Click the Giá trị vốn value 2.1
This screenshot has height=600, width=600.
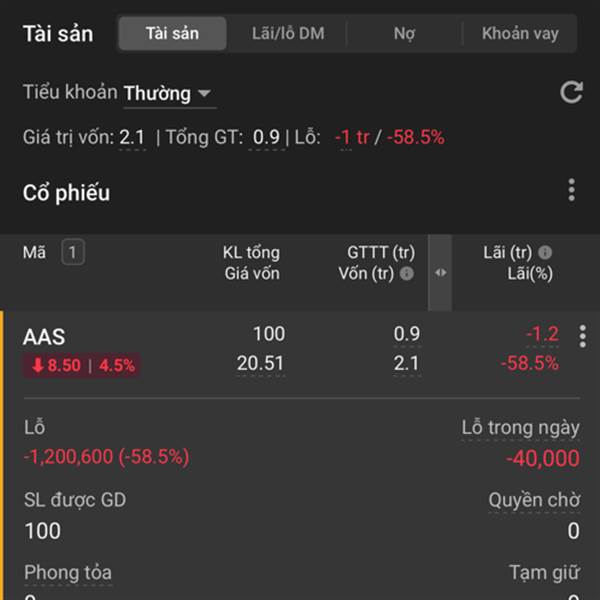132,138
